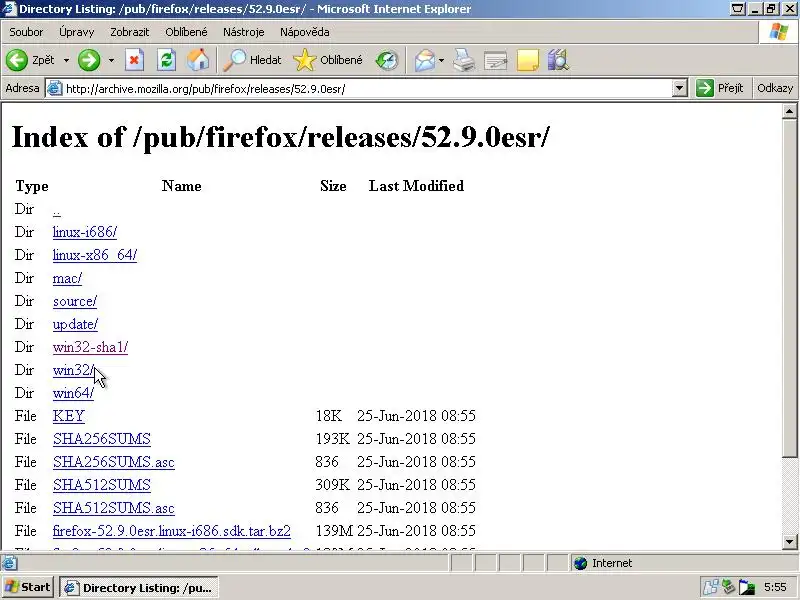Stop loading the page with the red X

click(134, 60)
